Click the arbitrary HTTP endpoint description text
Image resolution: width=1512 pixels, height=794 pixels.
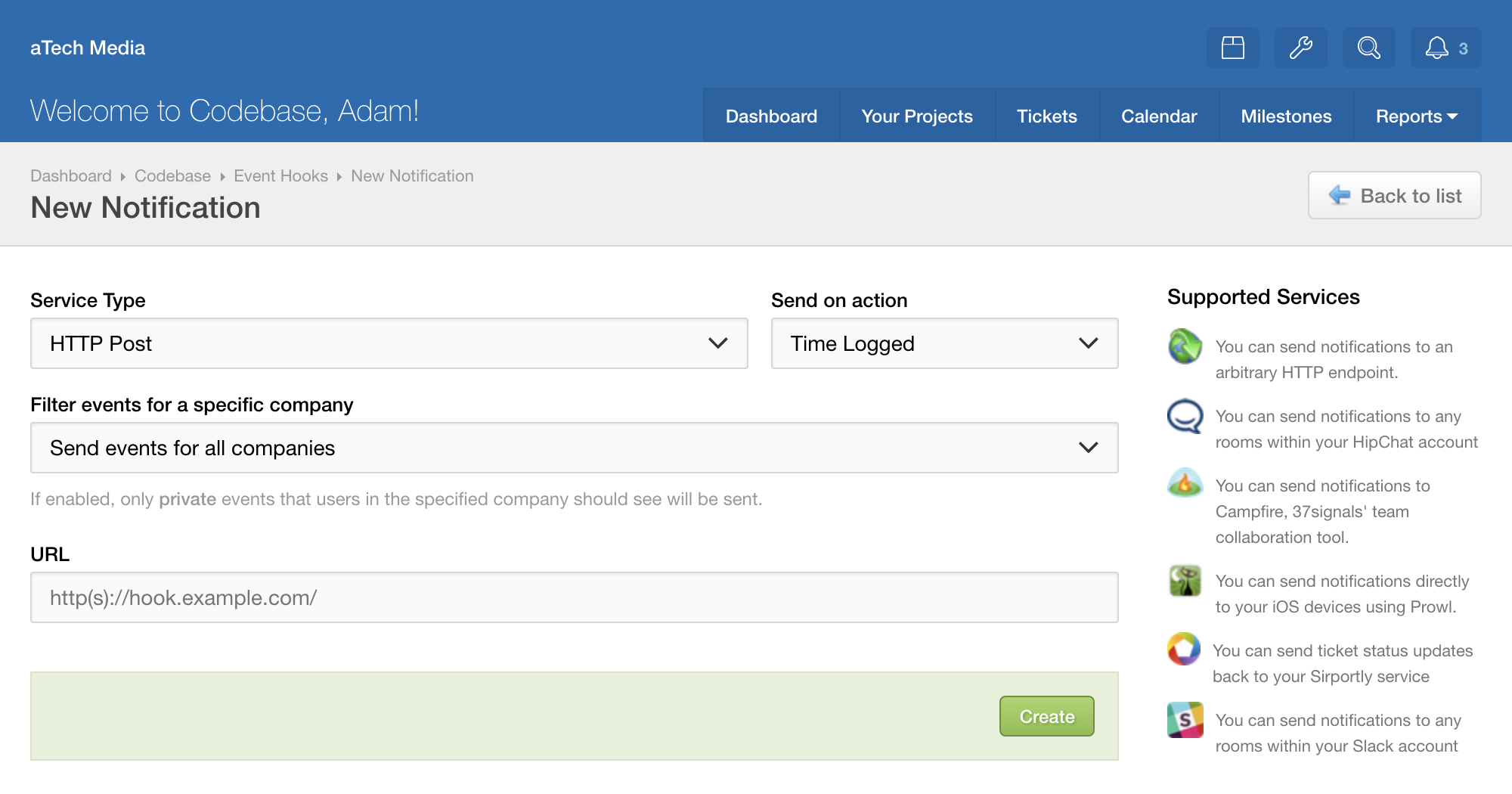point(1334,359)
